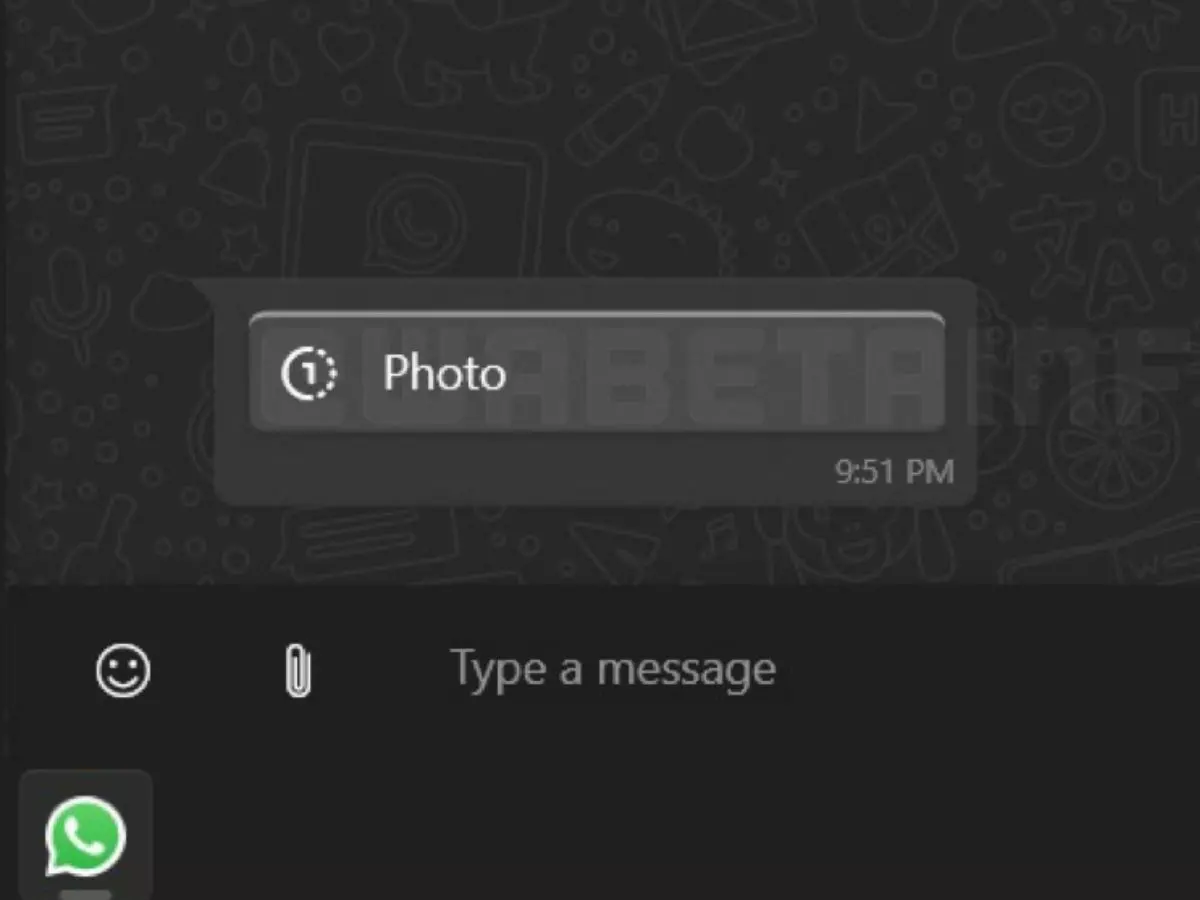Open the view once Photo message

coord(596,371)
